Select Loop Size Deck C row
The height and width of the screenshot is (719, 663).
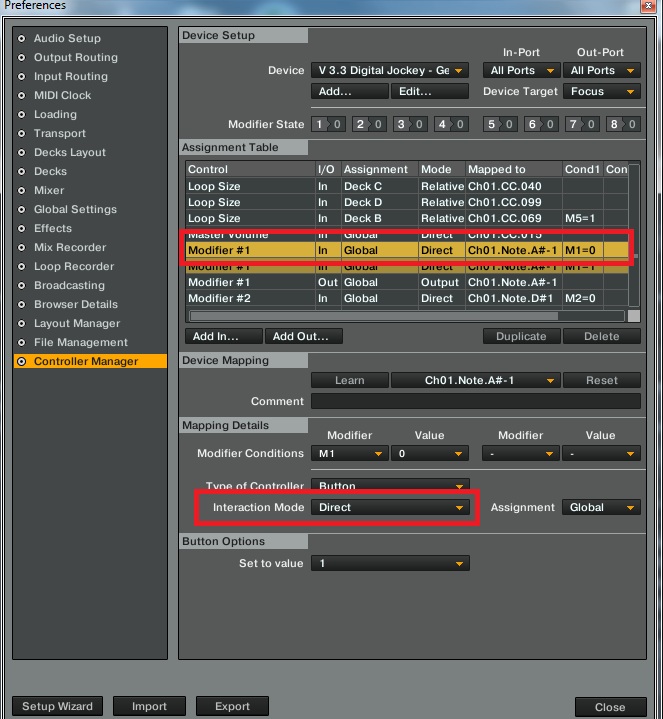pyautogui.click(x=407, y=186)
